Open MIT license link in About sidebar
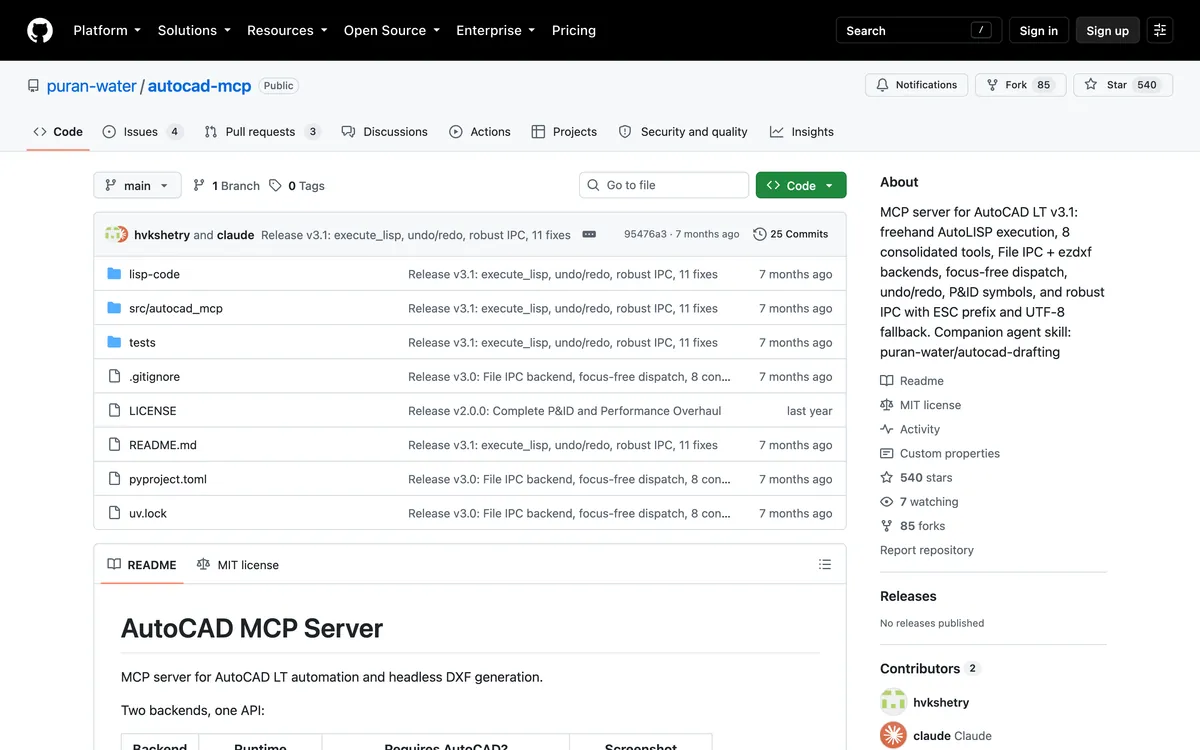Image resolution: width=1200 pixels, height=750 pixels. pos(920,405)
